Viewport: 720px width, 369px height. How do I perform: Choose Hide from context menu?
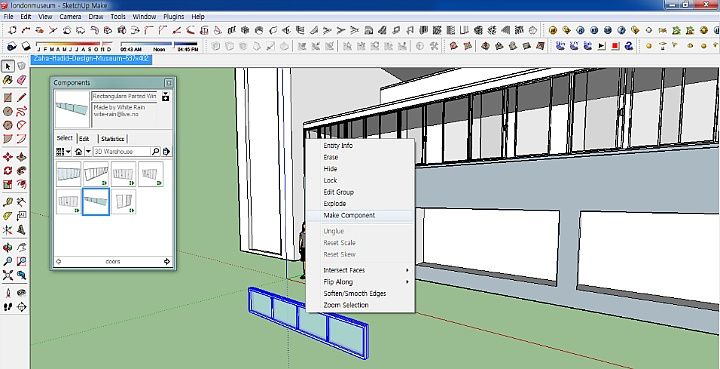point(360,168)
